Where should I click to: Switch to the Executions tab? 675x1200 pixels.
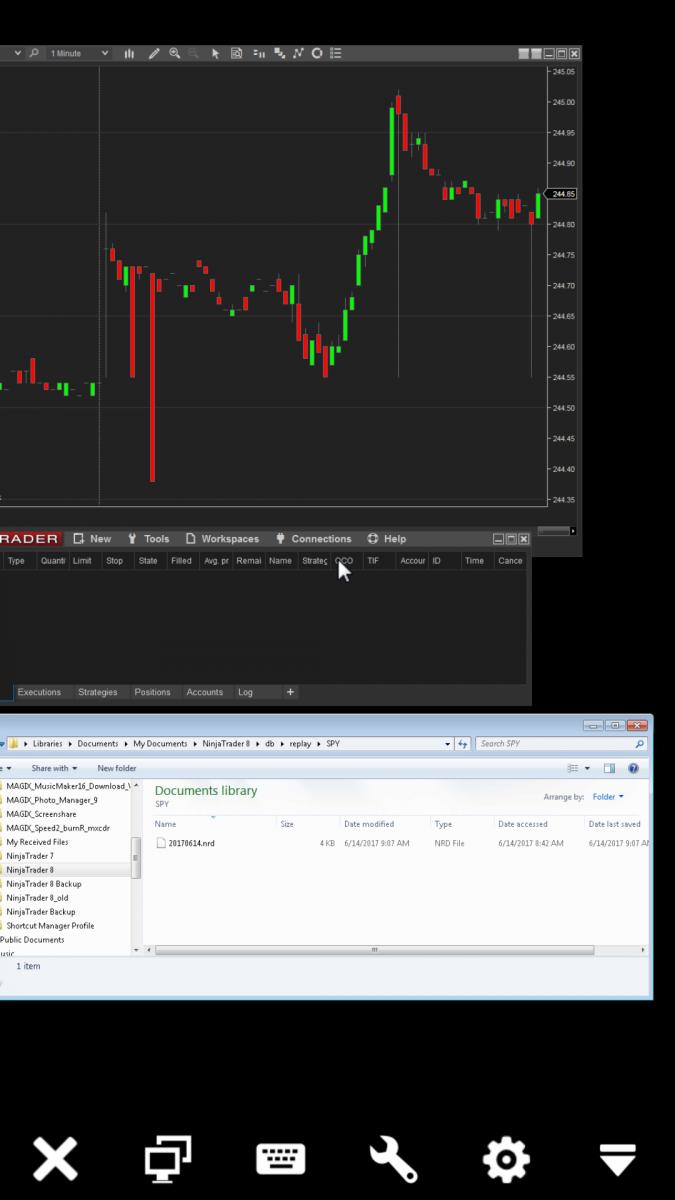point(39,692)
